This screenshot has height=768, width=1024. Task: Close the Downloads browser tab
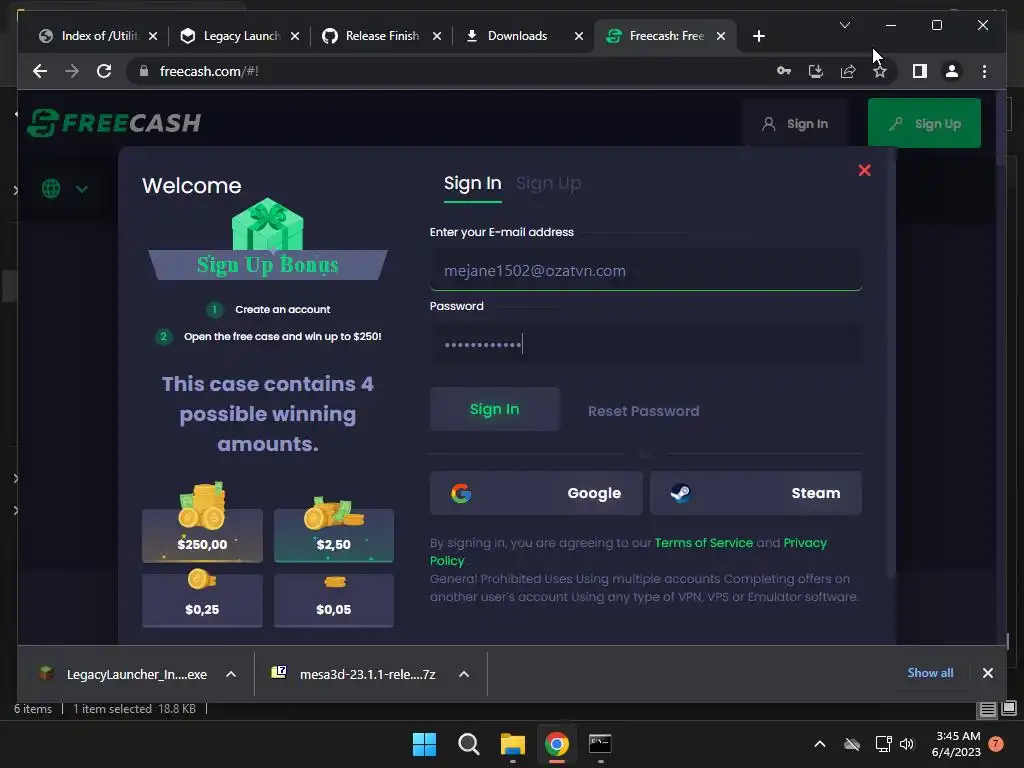pos(579,36)
